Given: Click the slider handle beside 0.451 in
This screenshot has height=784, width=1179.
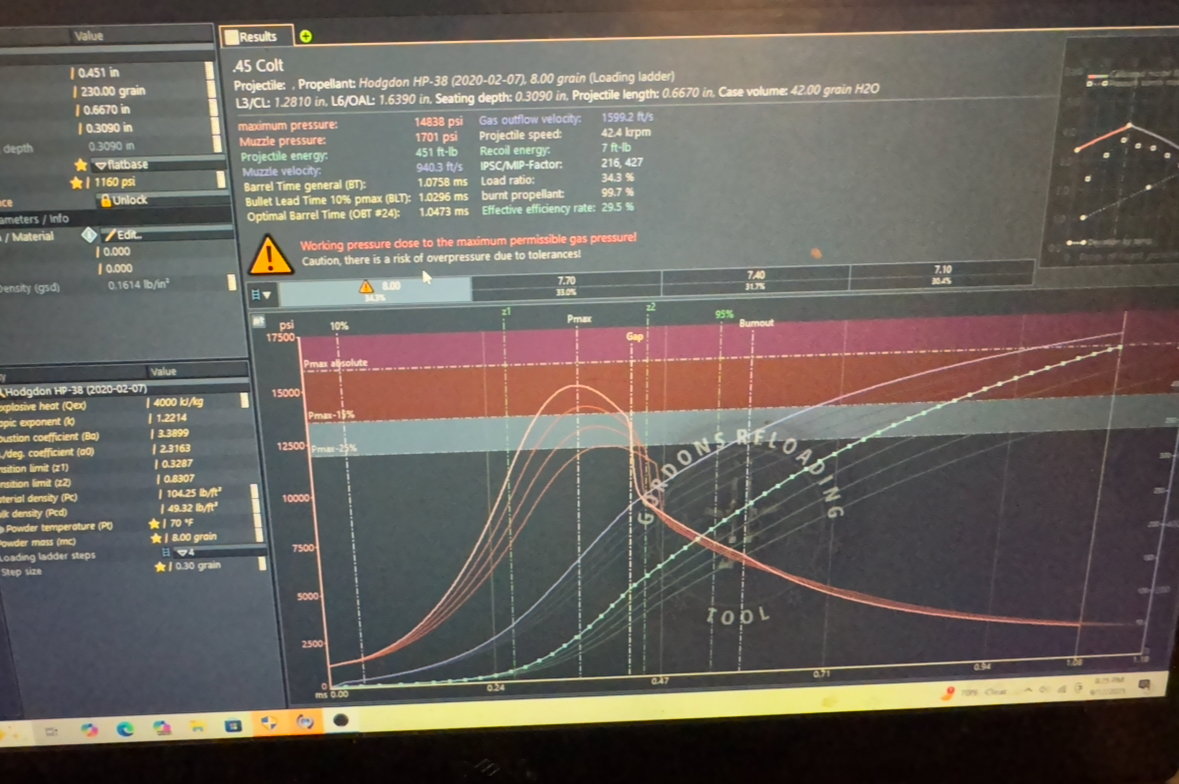Looking at the screenshot, I should (x=210, y=71).
